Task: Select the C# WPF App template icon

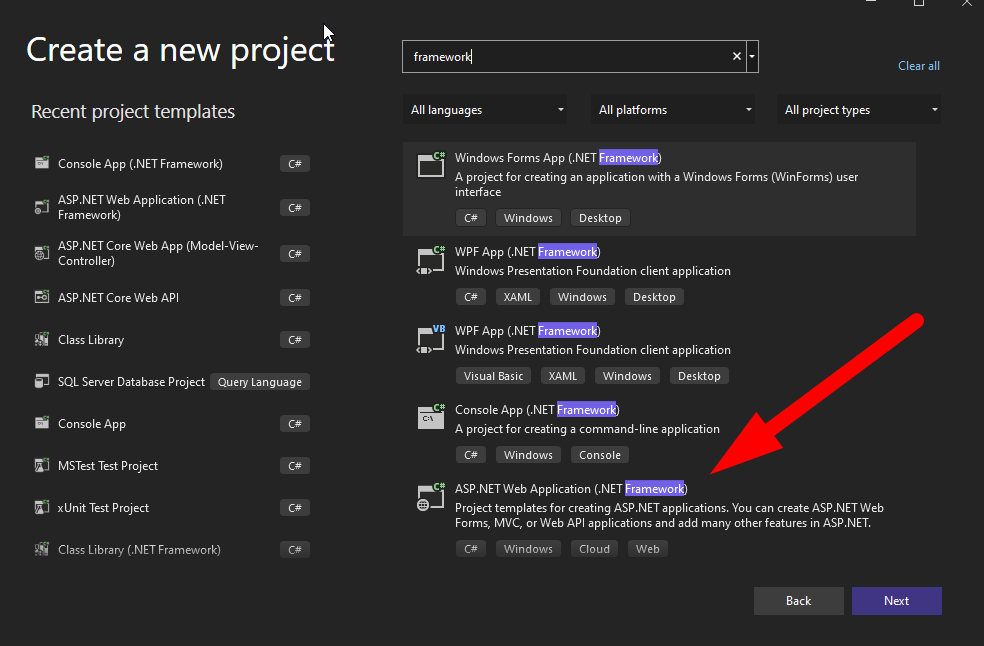Action: point(431,260)
